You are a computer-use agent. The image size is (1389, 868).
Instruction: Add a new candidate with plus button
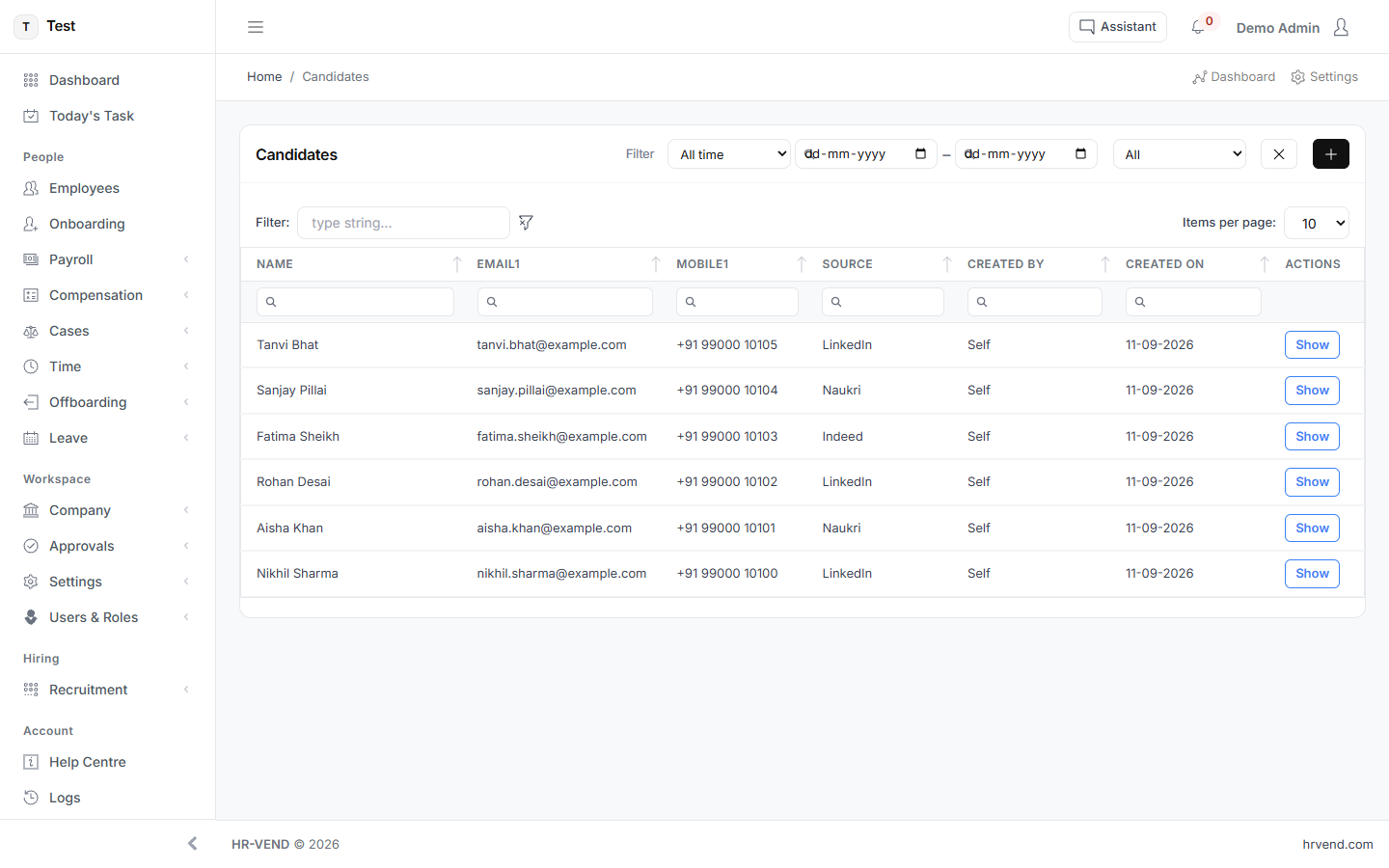tap(1331, 154)
